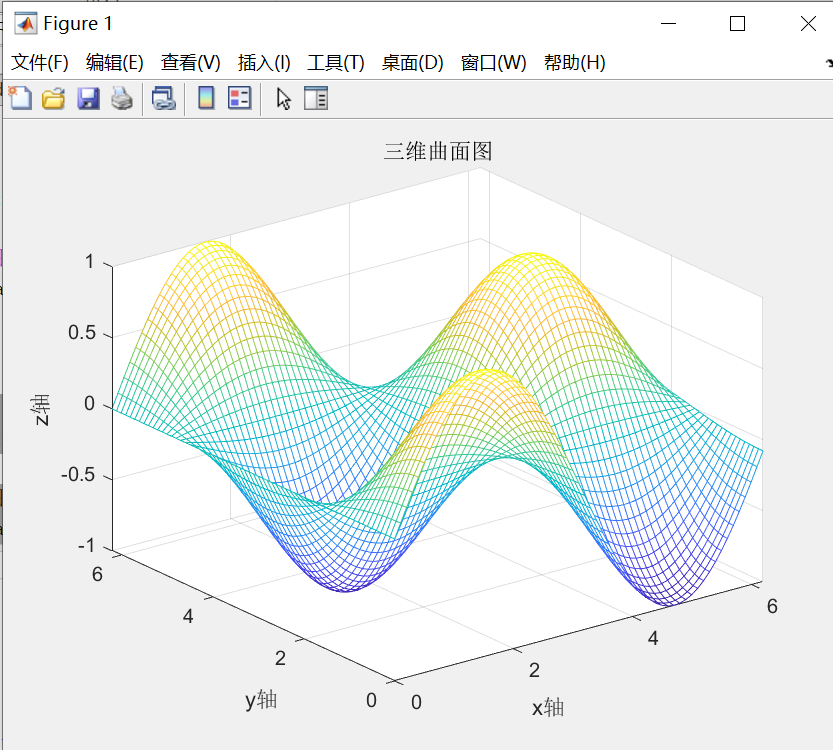This screenshot has width=833, height=750.
Task: Enable plot edit mode with the arrow tool
Action: tap(283, 98)
